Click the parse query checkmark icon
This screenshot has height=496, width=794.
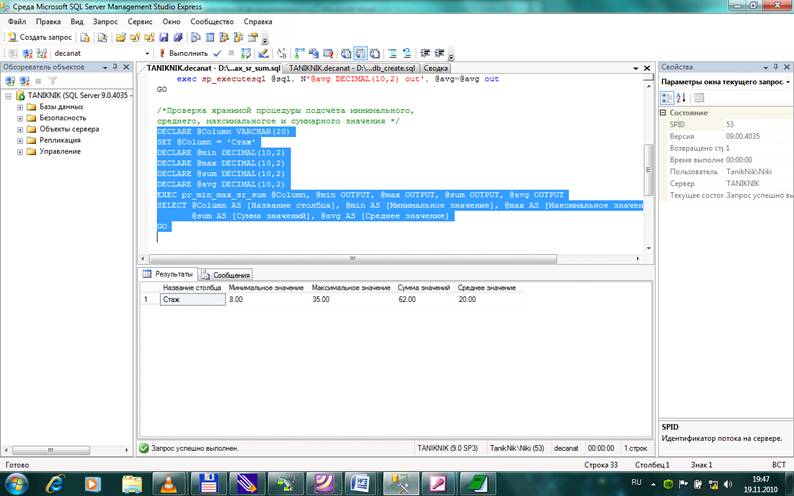point(217,53)
